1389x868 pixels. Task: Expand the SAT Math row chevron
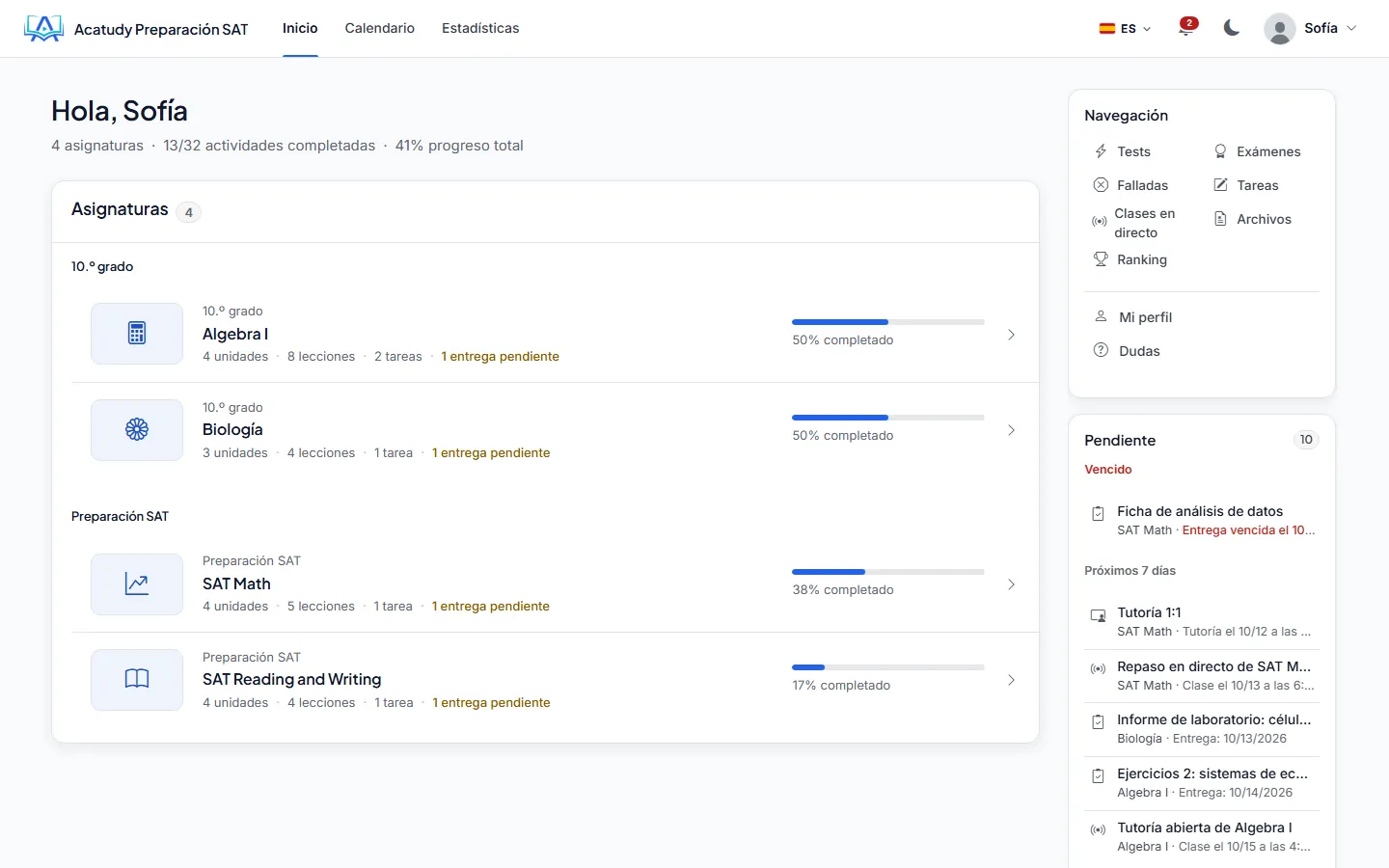pos(1011,584)
